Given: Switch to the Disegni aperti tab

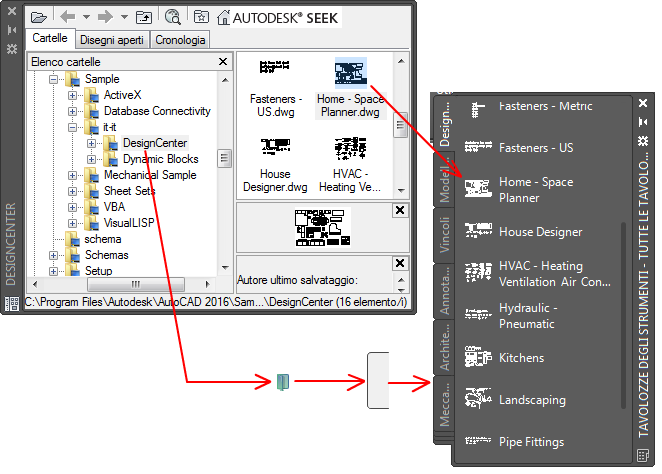Looking at the screenshot, I should tap(112, 40).
